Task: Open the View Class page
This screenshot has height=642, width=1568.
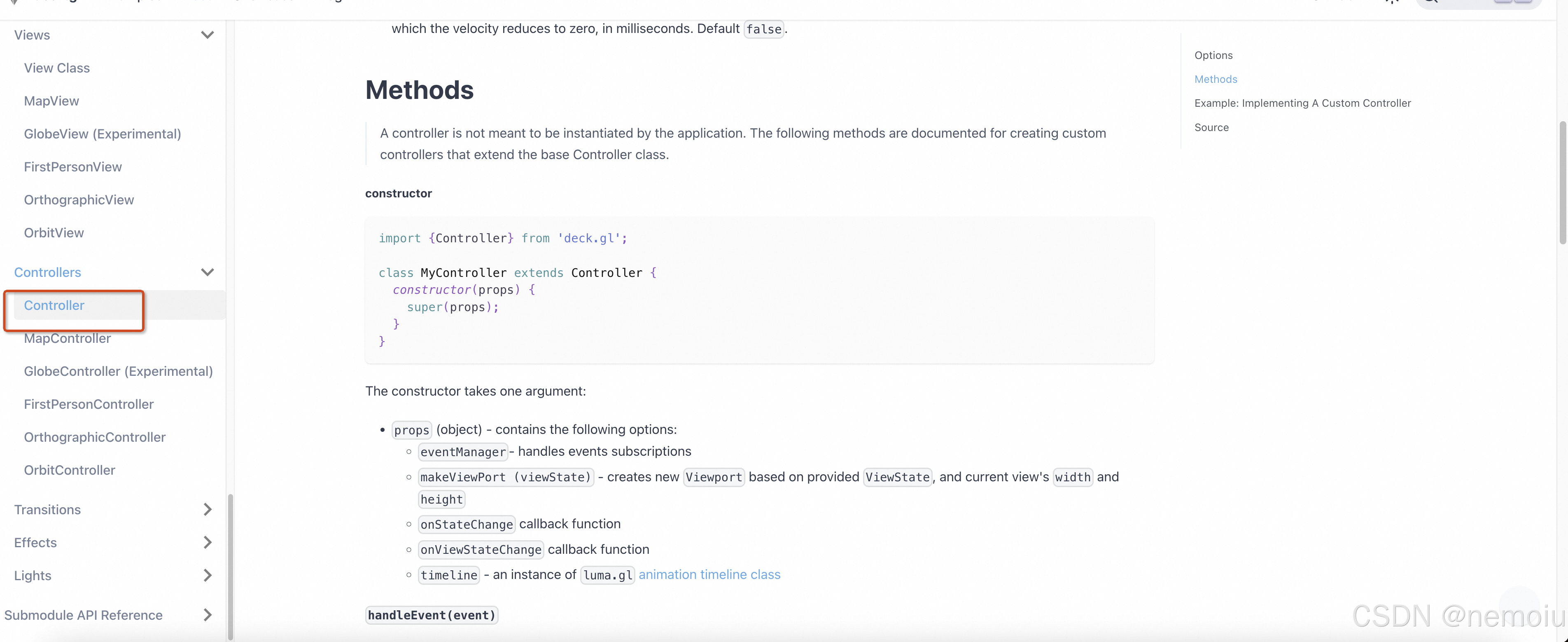Action: [x=56, y=68]
